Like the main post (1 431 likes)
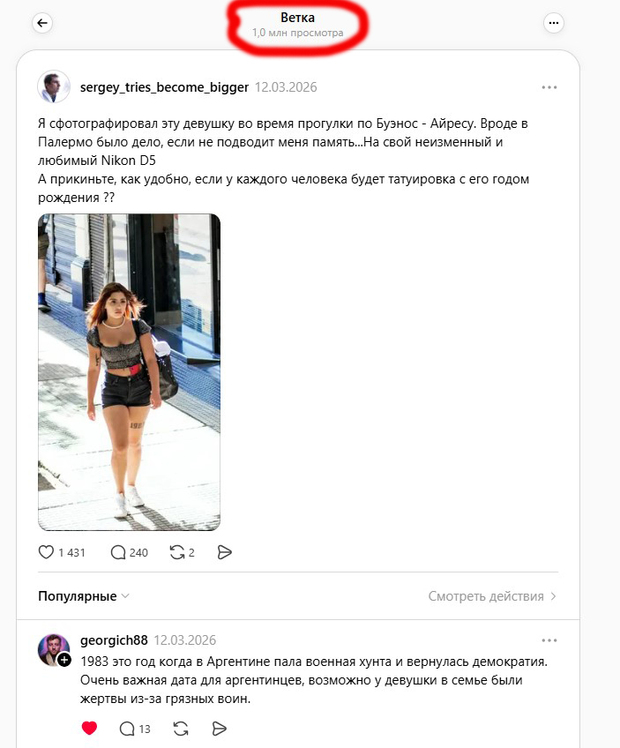The width and height of the screenshot is (620, 748). pyautogui.click(x=46, y=552)
